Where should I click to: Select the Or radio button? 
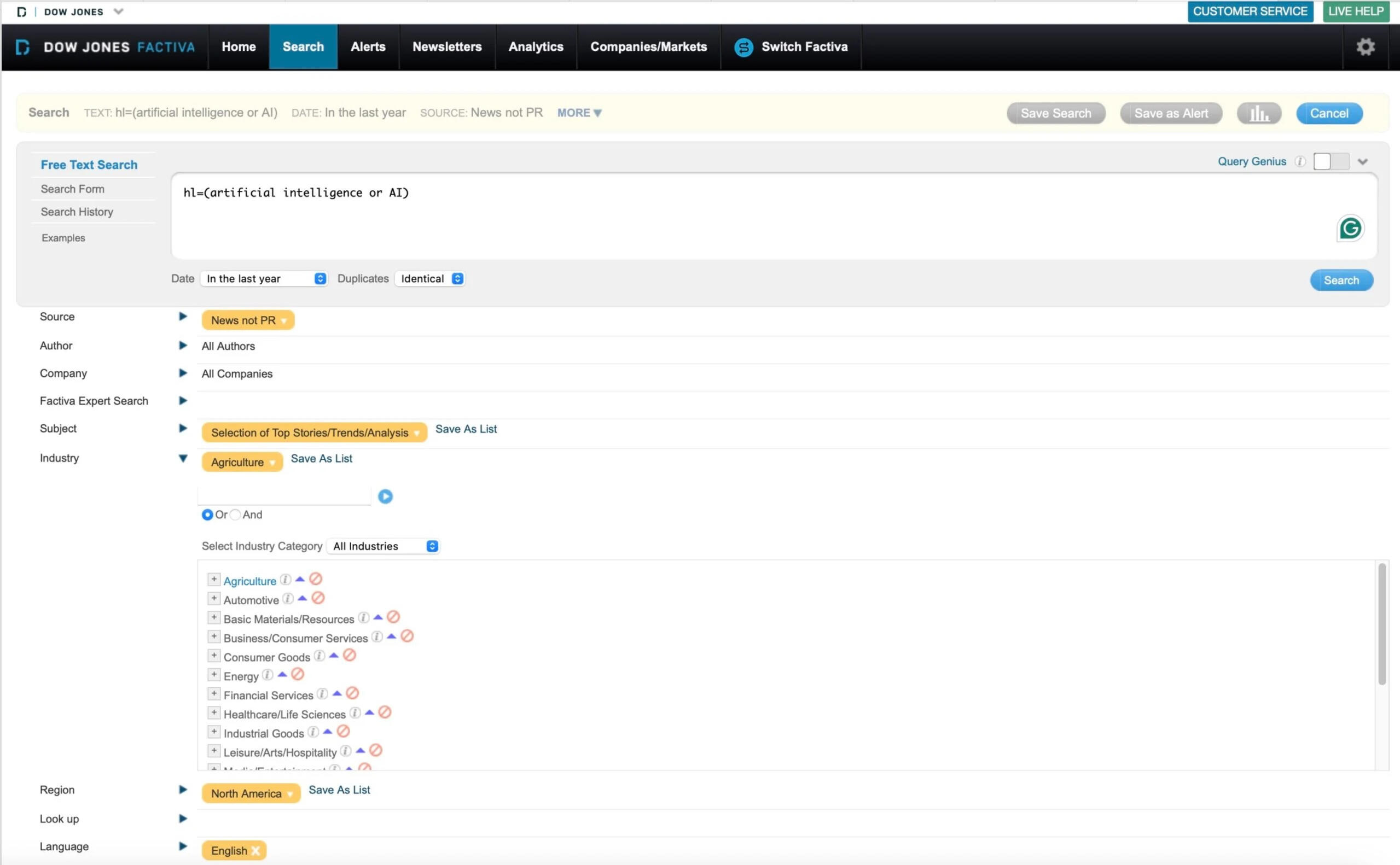[207, 515]
